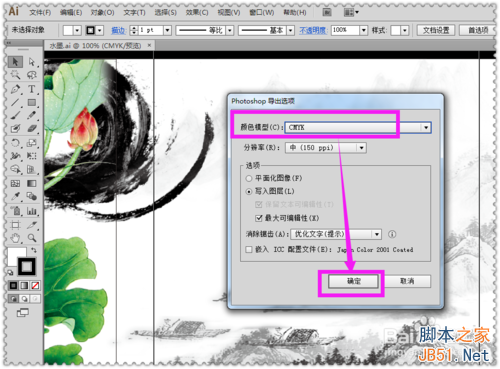Select the Zoom tool
This screenshot has width=500, height=369.
click(32, 238)
